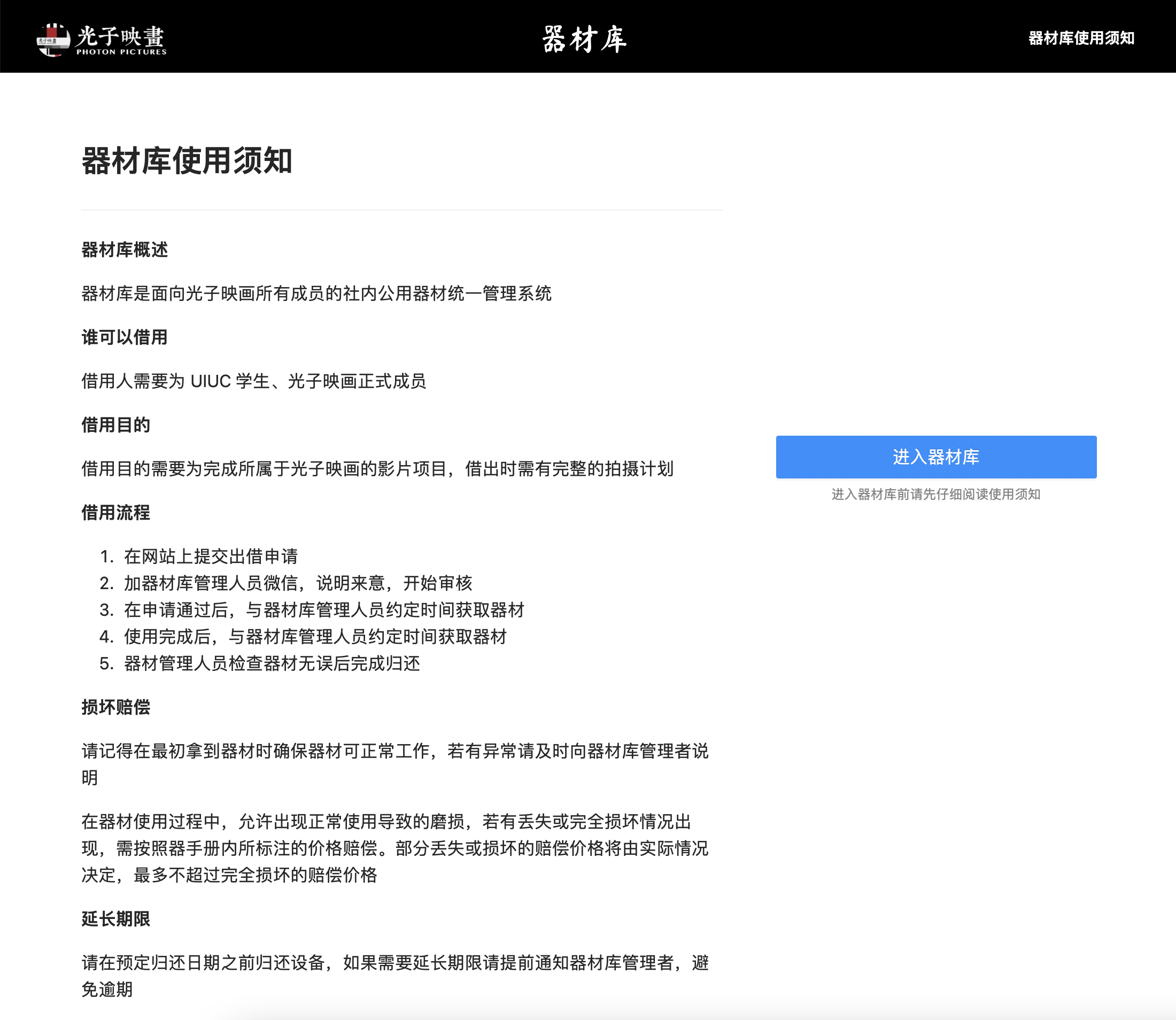The height and width of the screenshot is (1020, 1176).
Task: Click the hint text below the blue button
Action: coord(935,494)
